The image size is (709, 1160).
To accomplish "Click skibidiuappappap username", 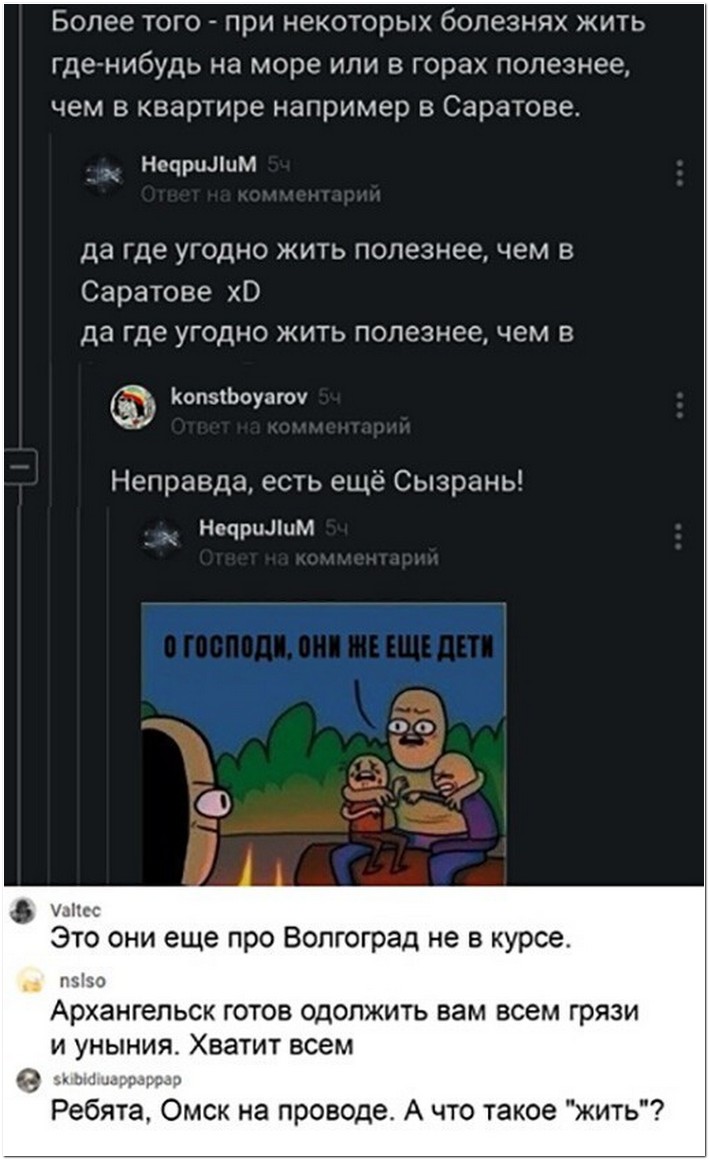I will 117,1079.
